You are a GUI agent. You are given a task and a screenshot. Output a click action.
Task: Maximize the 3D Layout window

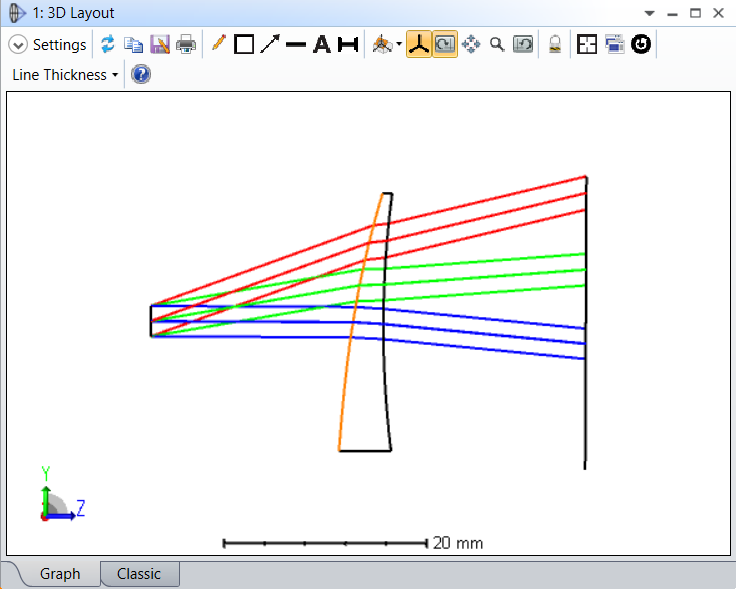695,13
